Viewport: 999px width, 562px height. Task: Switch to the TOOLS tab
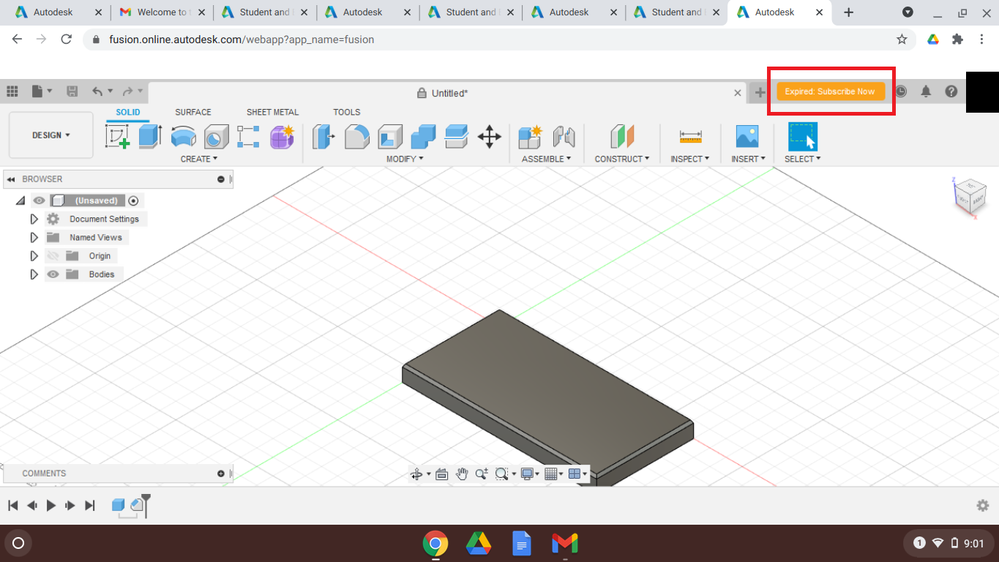[347, 112]
